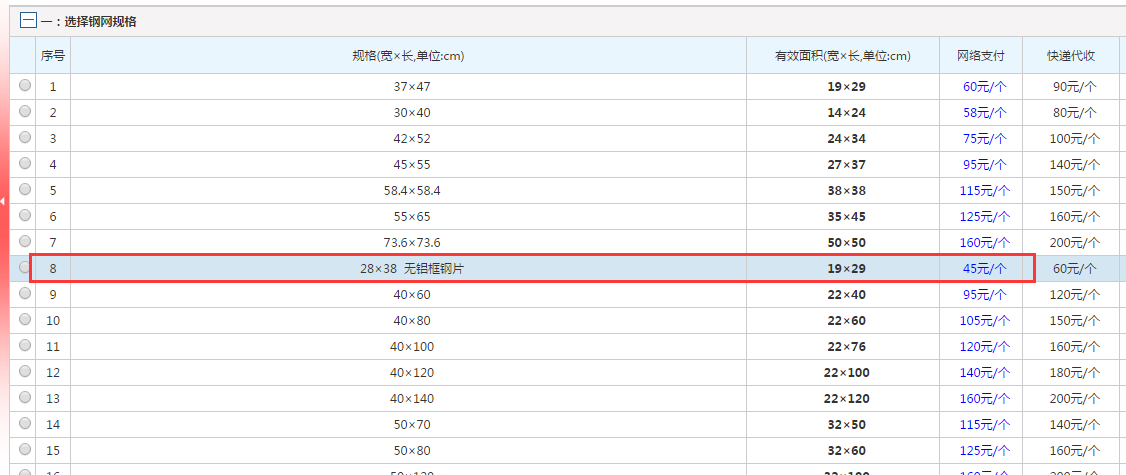
Task: Pick the radio button for the 40×80 row
Action: pos(25,320)
